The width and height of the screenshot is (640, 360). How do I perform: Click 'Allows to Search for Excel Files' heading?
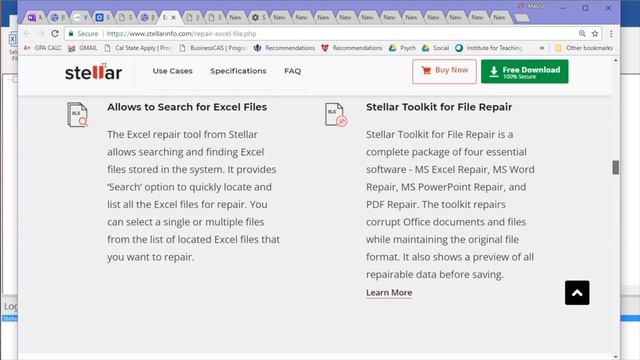coord(187,107)
